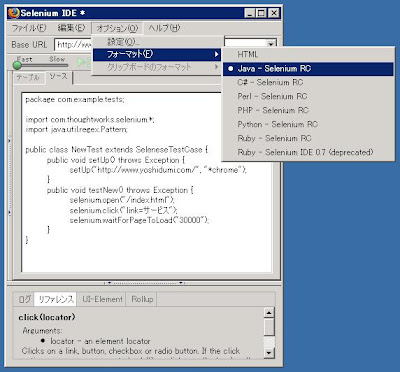Click the reference panel scrollbar thumb

tap(269, 327)
